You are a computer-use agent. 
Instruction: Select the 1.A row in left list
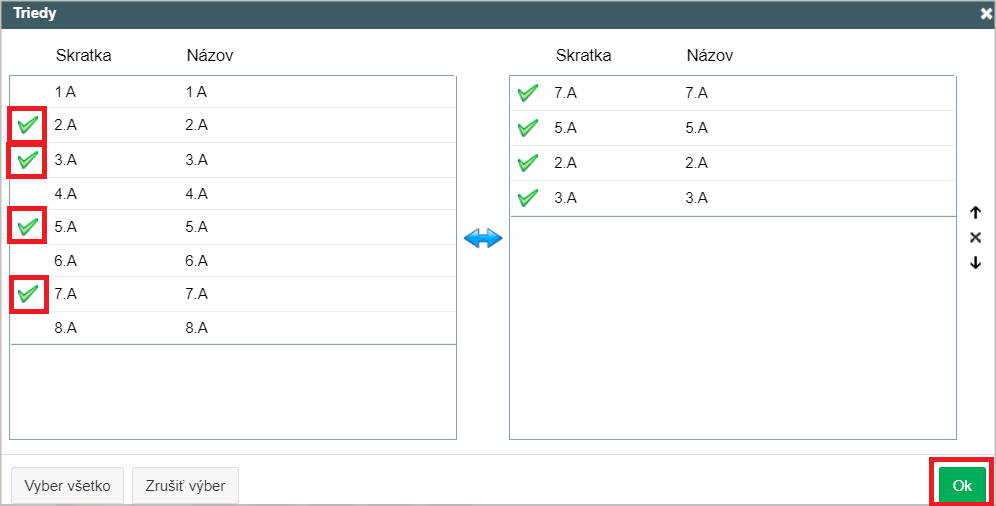click(233, 92)
